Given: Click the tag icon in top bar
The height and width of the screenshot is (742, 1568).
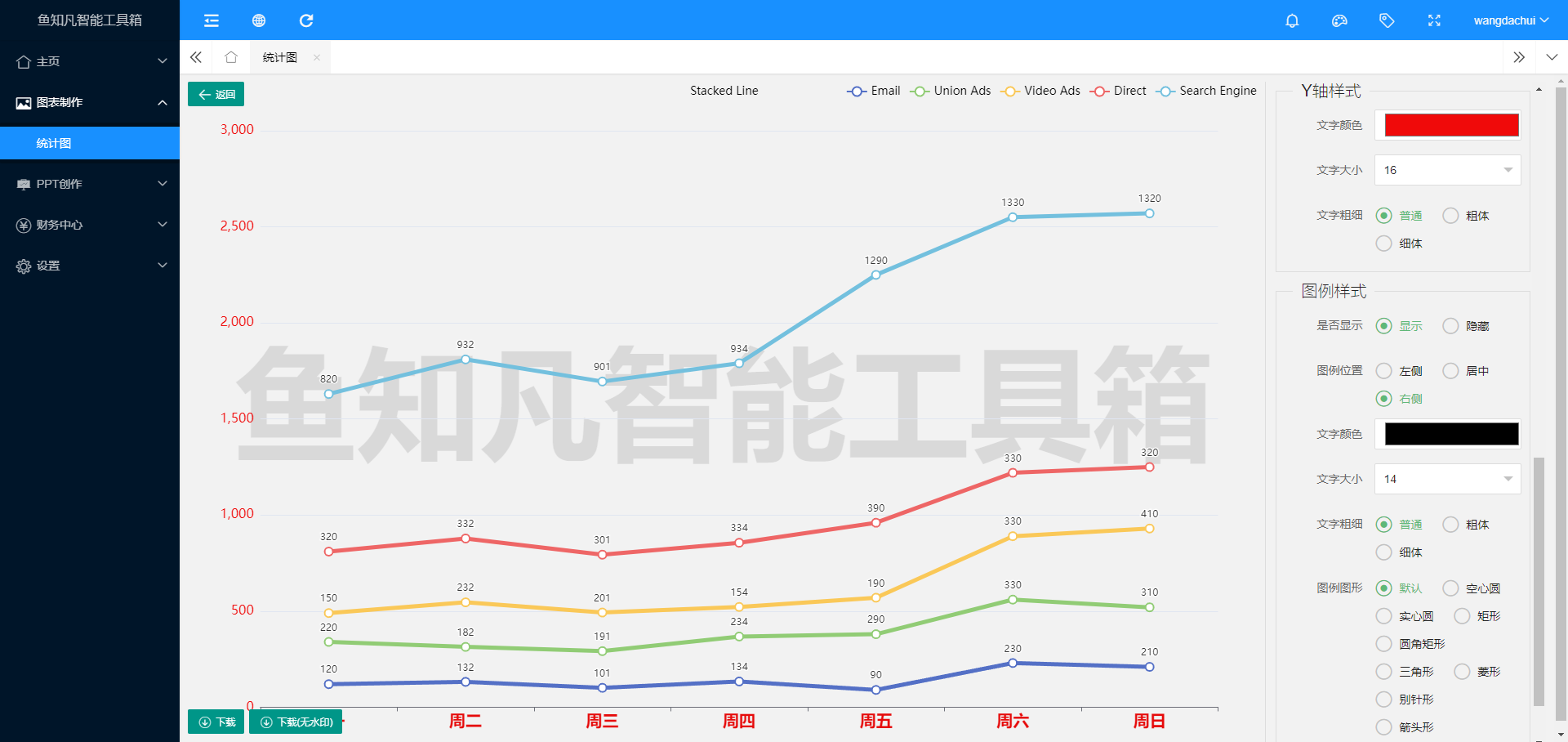Looking at the screenshot, I should pyautogui.click(x=1387, y=20).
